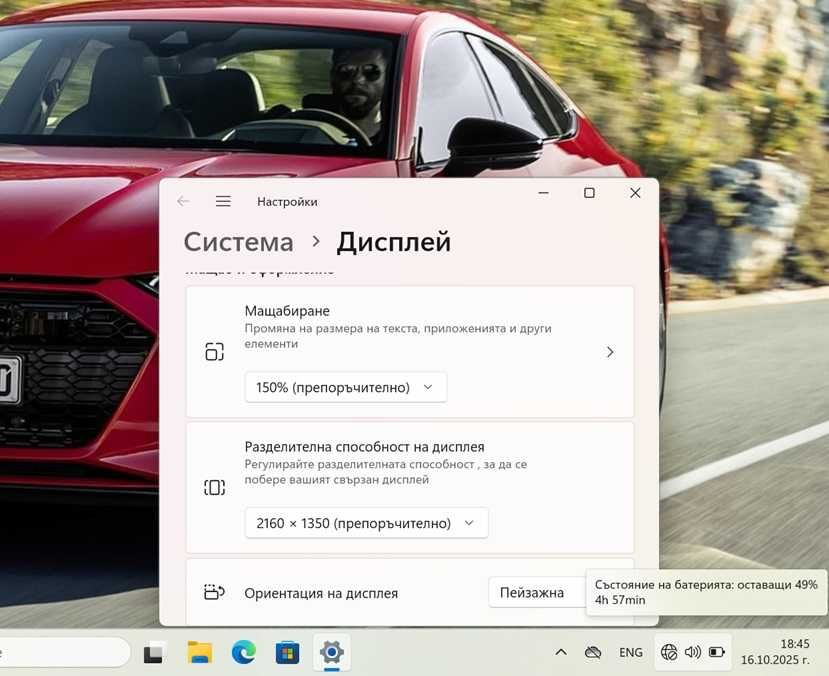Click the OneDrive cloud tray icon

[x=593, y=653]
